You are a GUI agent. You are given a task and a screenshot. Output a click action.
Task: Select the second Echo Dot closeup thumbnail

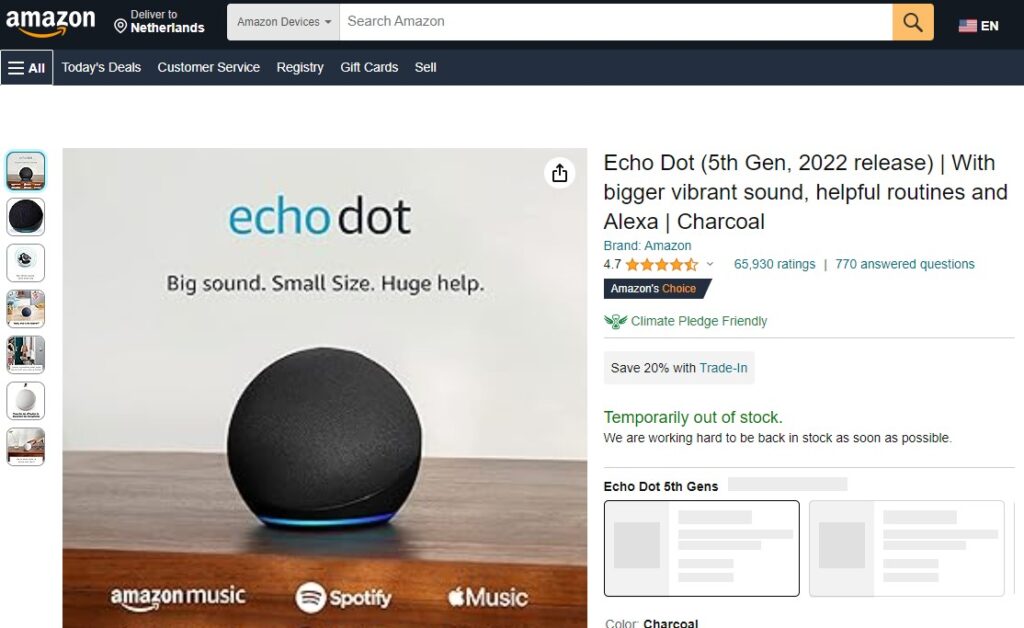click(x=25, y=217)
